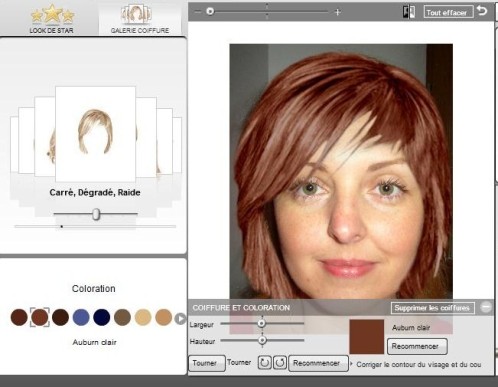The image size is (498, 387).
Task: Toggle the before/after comparison icon
Action: click(x=409, y=12)
